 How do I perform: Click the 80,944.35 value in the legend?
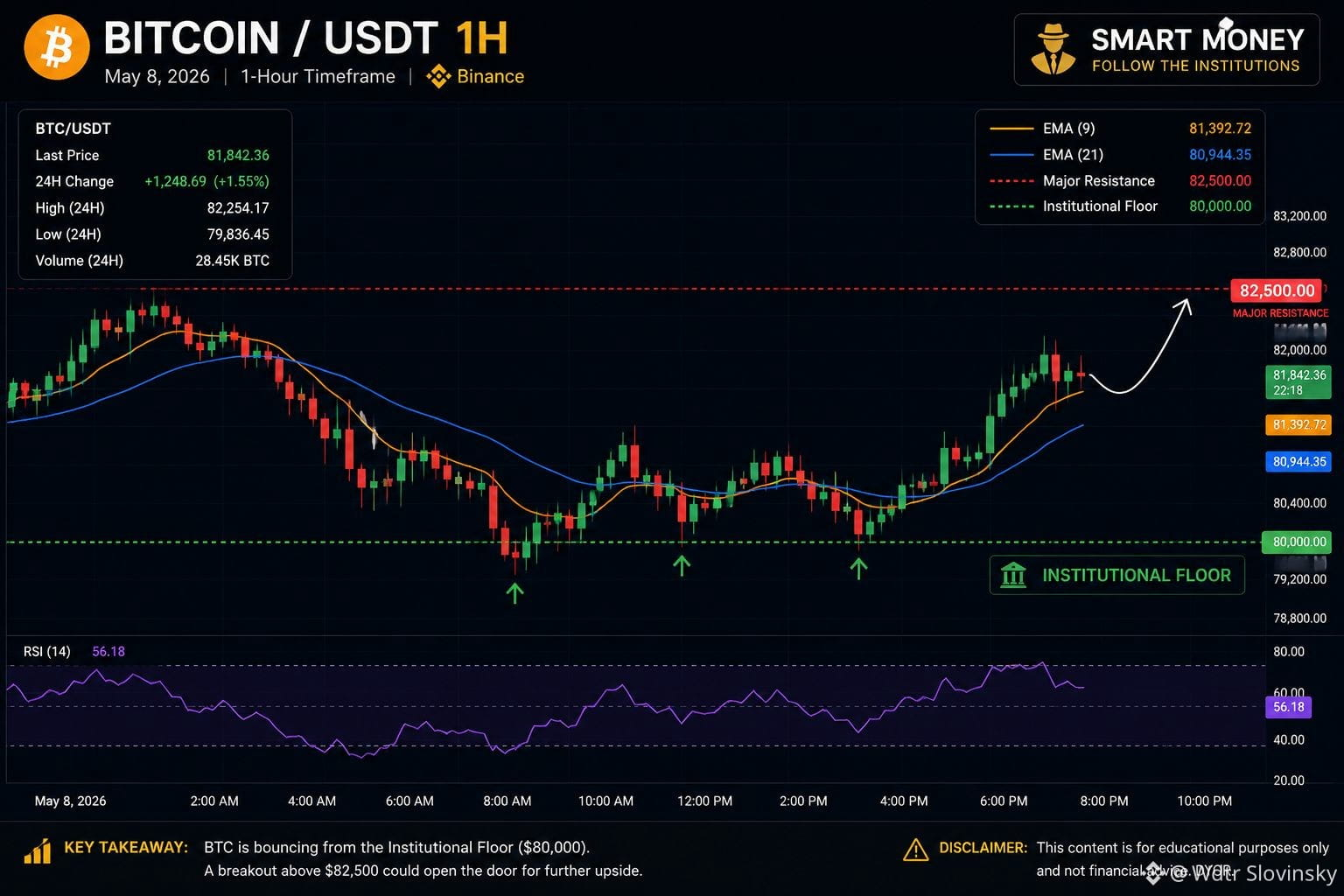point(1220,155)
